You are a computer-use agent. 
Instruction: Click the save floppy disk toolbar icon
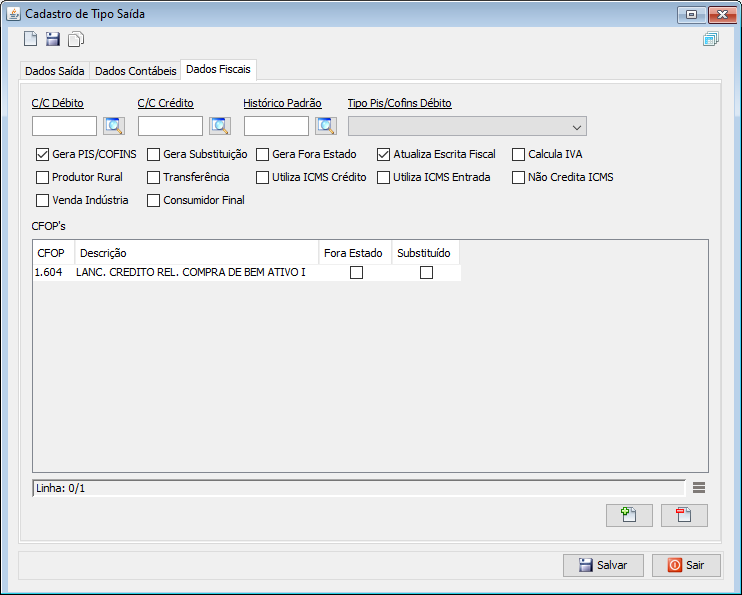[x=53, y=39]
